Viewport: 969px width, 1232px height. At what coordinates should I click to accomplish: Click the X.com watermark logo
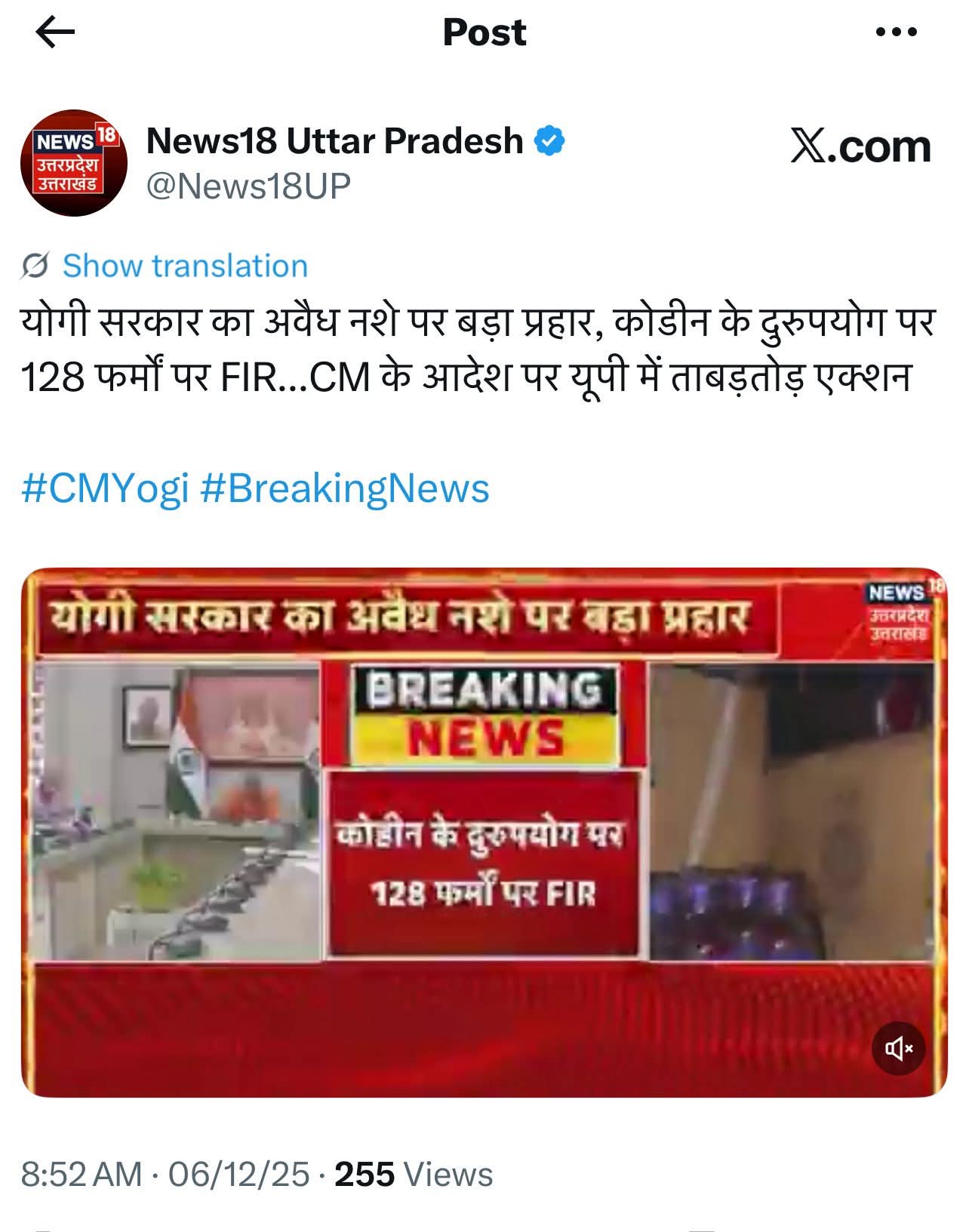tap(860, 146)
